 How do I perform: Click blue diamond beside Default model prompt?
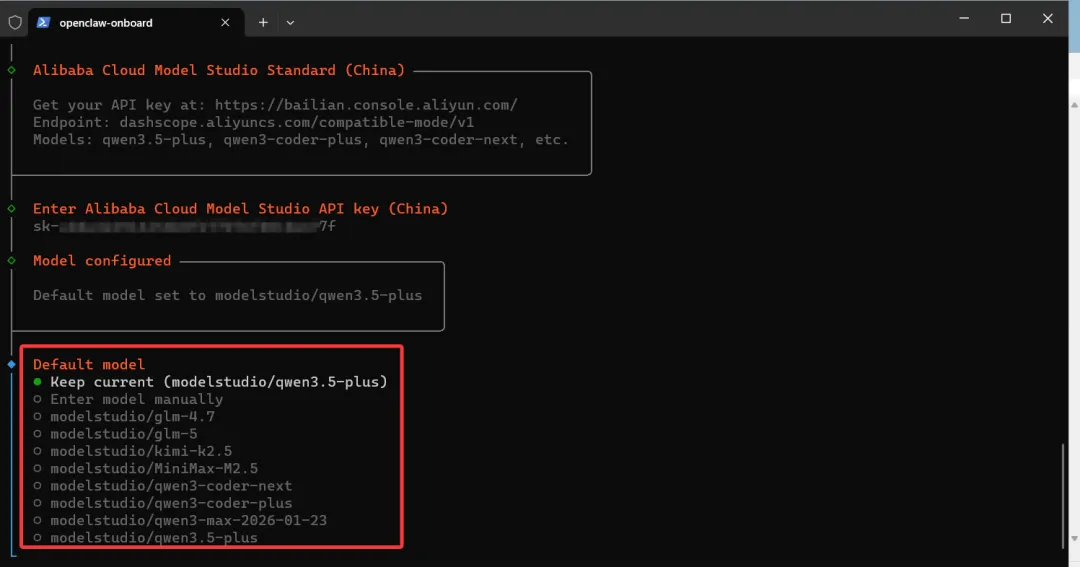[x=12, y=364]
